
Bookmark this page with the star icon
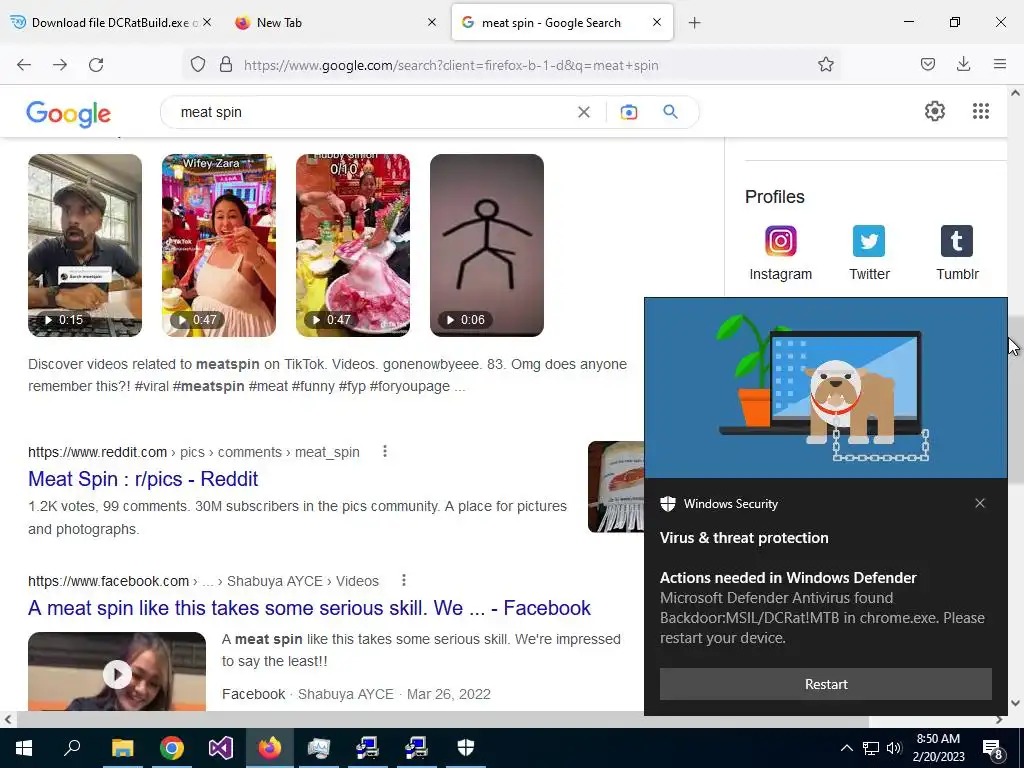[825, 65]
